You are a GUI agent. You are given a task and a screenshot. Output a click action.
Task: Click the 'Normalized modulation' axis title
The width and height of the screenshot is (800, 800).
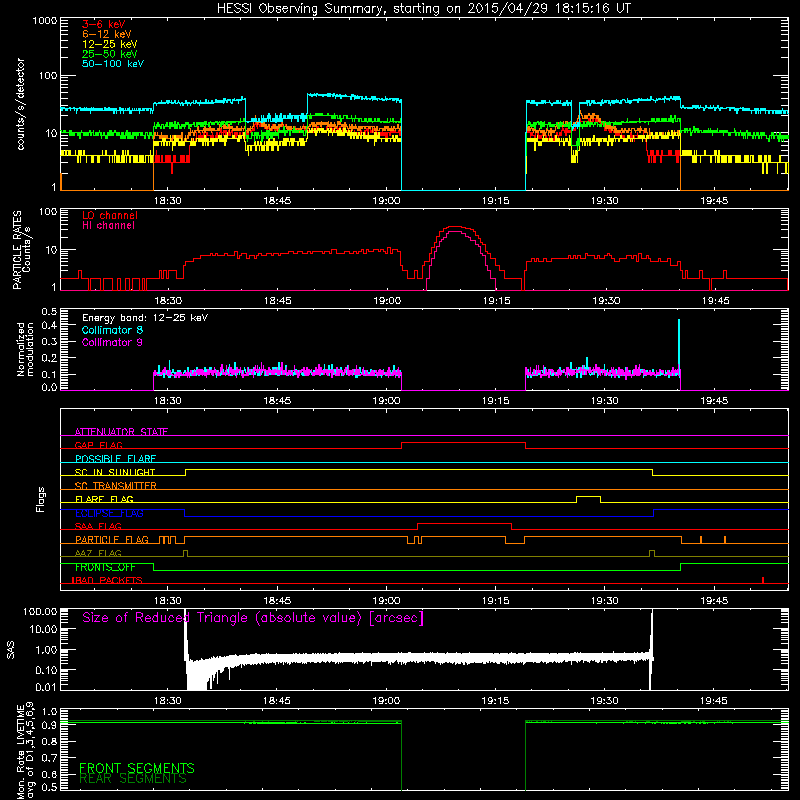(25, 349)
